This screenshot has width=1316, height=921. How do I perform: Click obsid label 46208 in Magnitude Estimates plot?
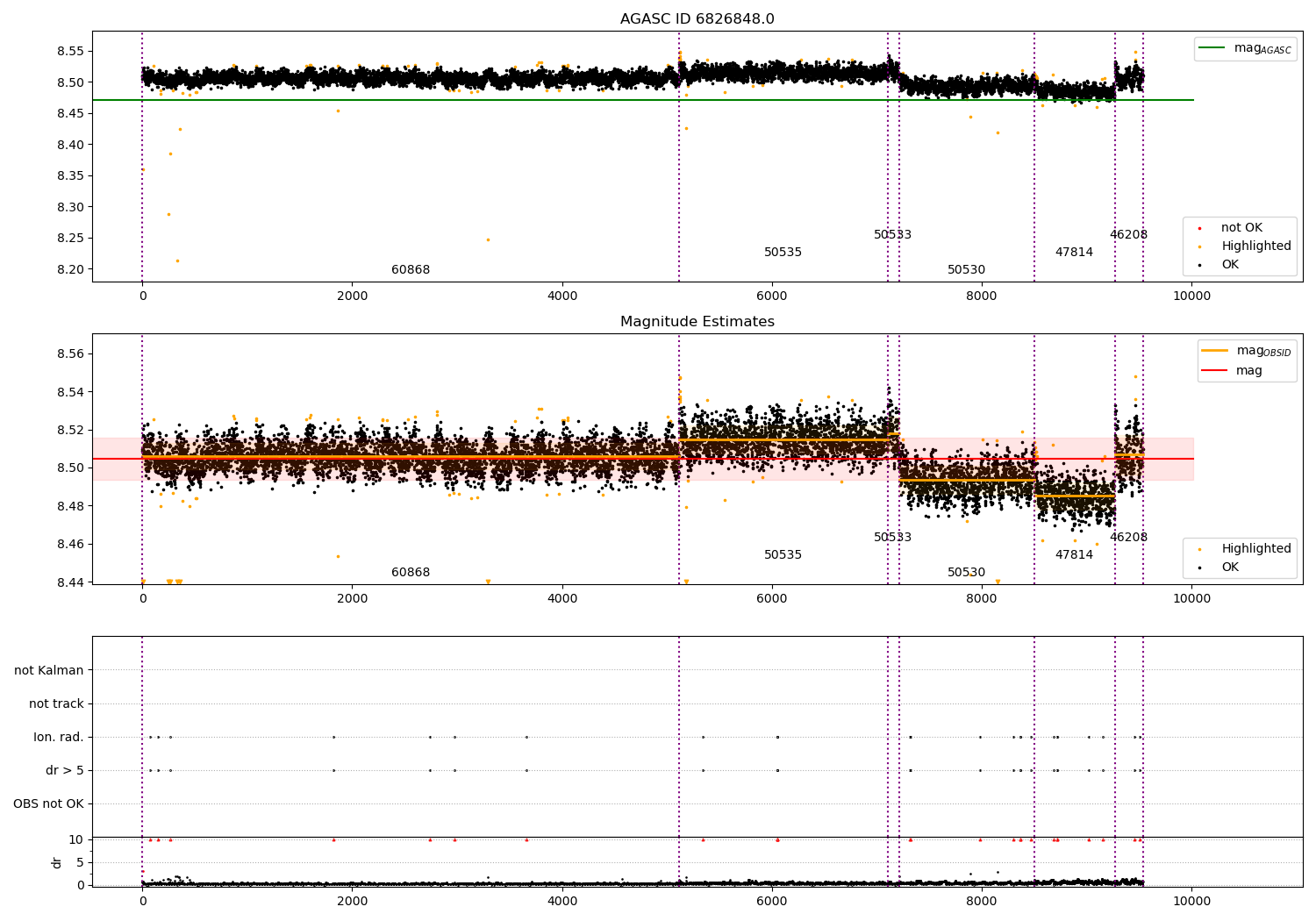pyautogui.click(x=1128, y=538)
